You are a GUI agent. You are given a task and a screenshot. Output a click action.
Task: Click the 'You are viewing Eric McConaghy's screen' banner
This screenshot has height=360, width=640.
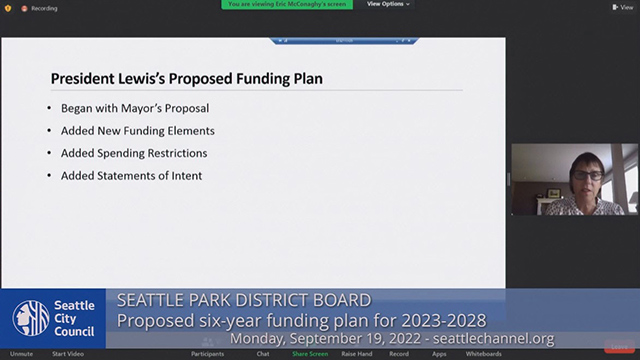pyautogui.click(x=287, y=4)
